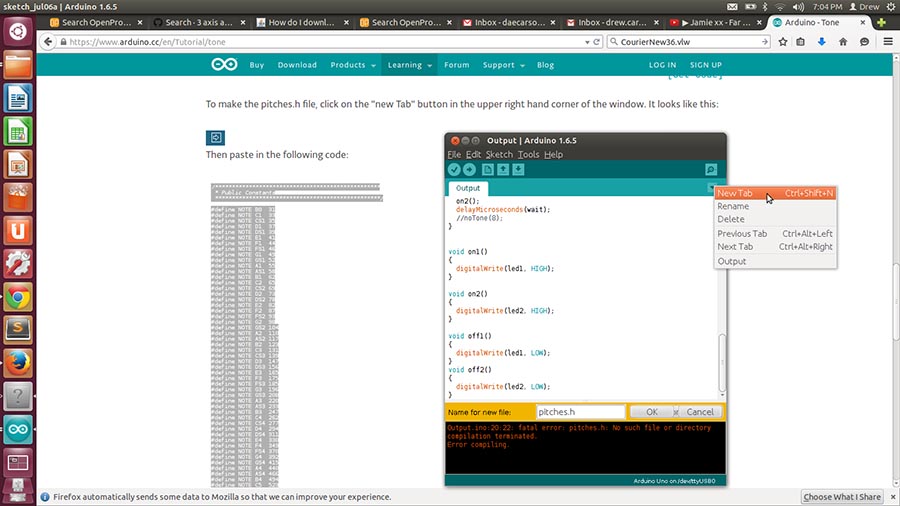Open the Forum link in site nav
The height and width of the screenshot is (506, 900).
point(456,65)
